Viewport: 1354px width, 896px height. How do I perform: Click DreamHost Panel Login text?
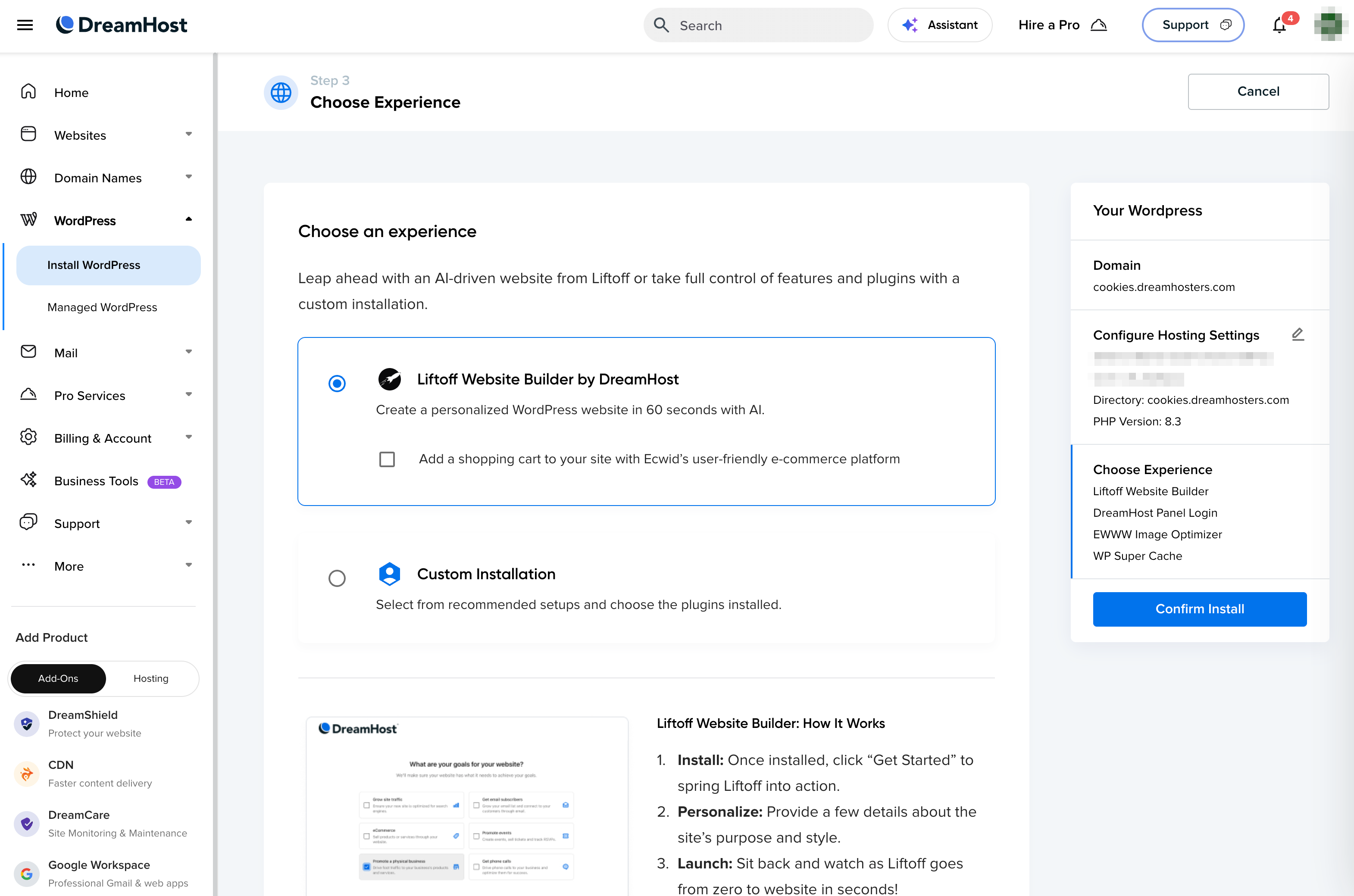[x=1155, y=513]
